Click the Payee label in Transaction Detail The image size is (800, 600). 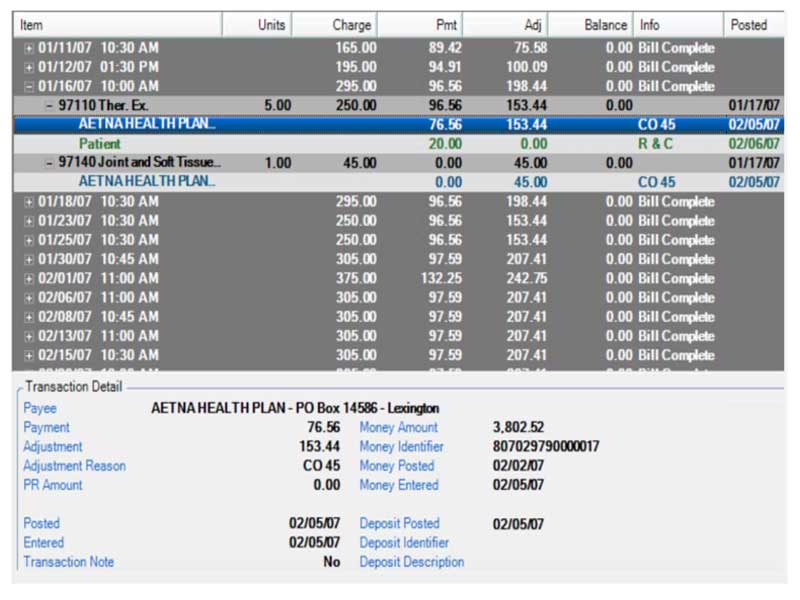click(40, 408)
